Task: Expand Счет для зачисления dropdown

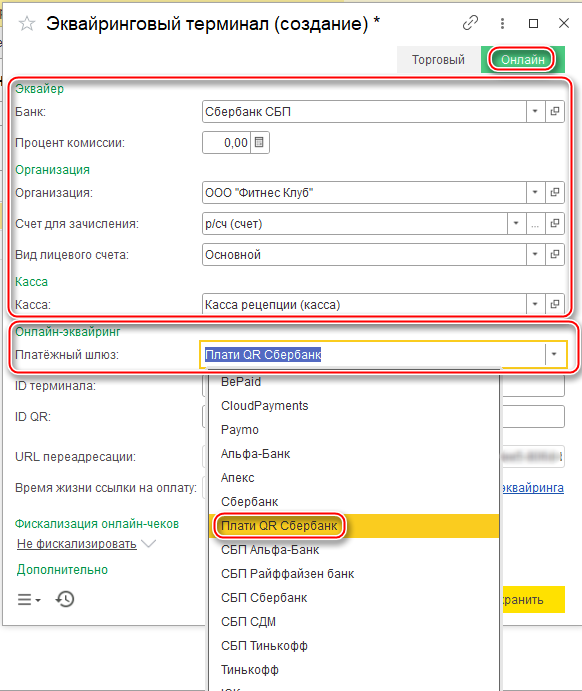Action: coord(516,223)
